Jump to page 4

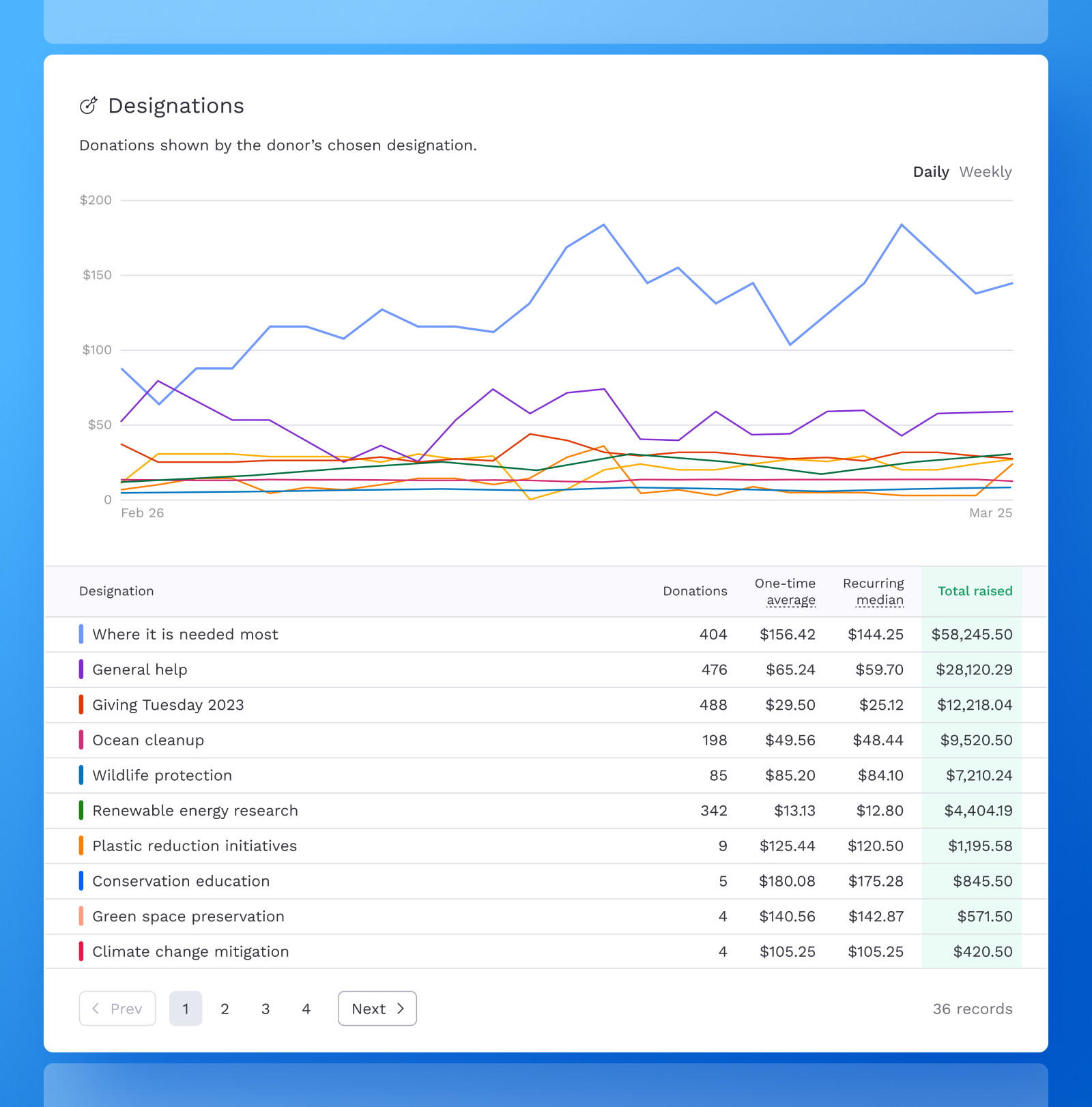click(x=306, y=1009)
